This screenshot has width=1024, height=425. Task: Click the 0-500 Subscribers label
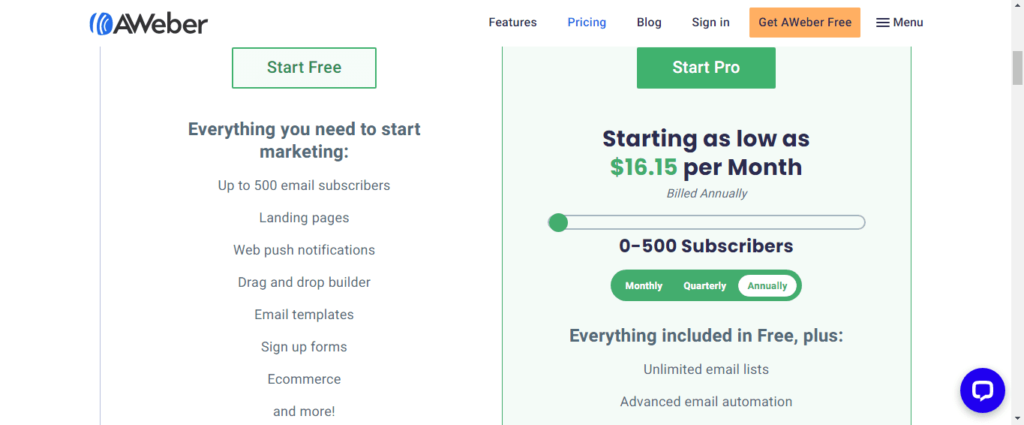pos(706,246)
